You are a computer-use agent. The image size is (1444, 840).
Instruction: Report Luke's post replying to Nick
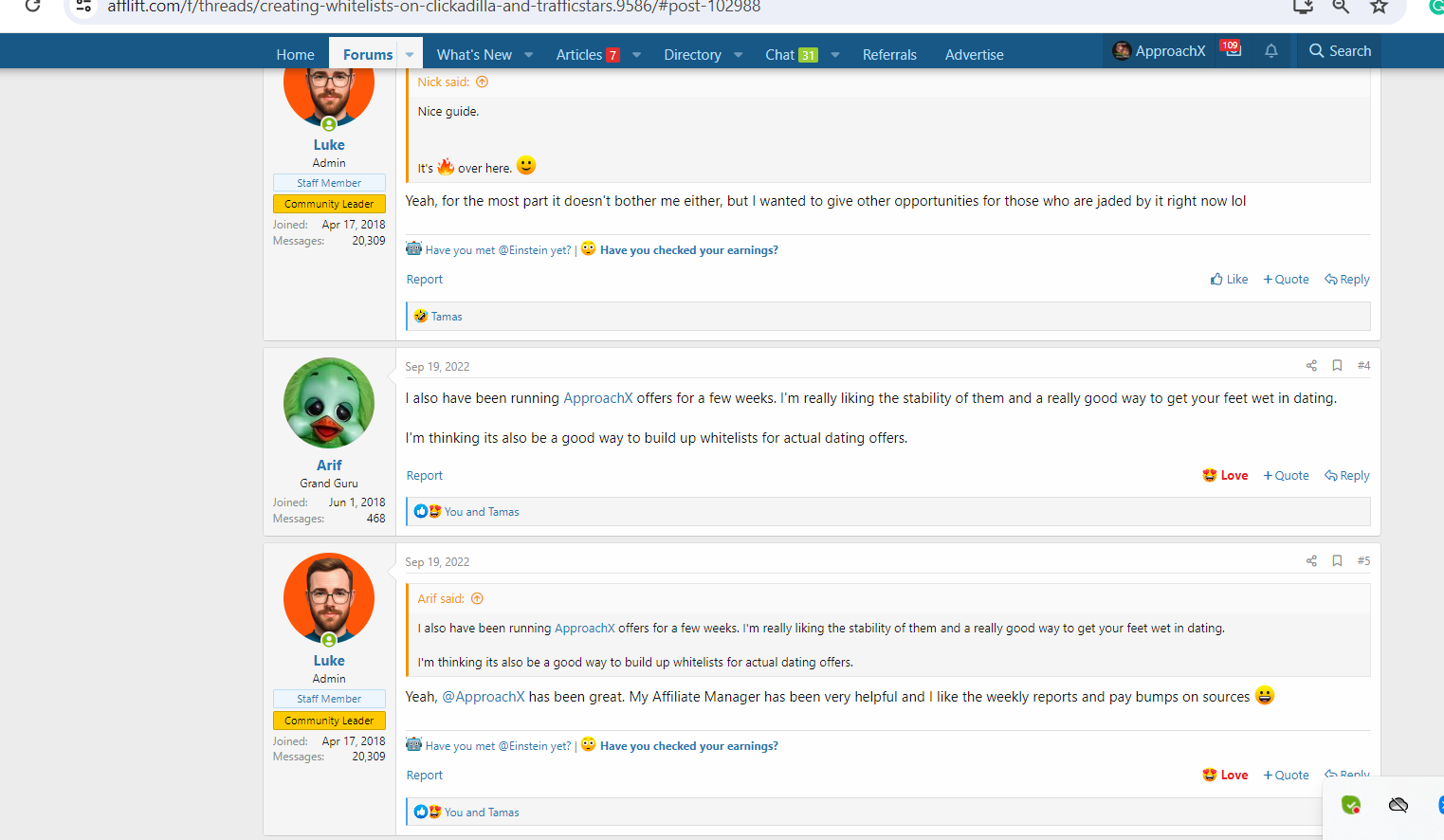pyautogui.click(x=424, y=280)
